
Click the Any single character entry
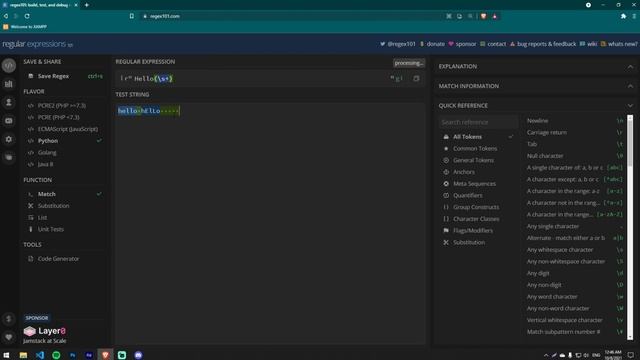pyautogui.click(x=575, y=227)
